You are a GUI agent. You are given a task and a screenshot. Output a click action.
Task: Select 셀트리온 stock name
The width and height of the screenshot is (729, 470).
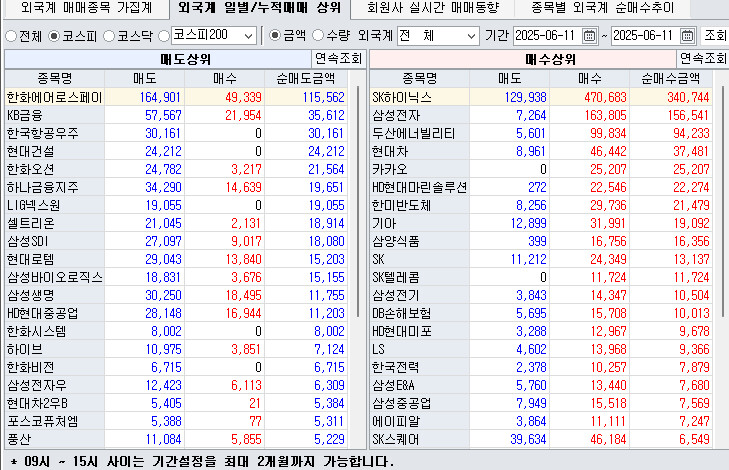coord(31,223)
